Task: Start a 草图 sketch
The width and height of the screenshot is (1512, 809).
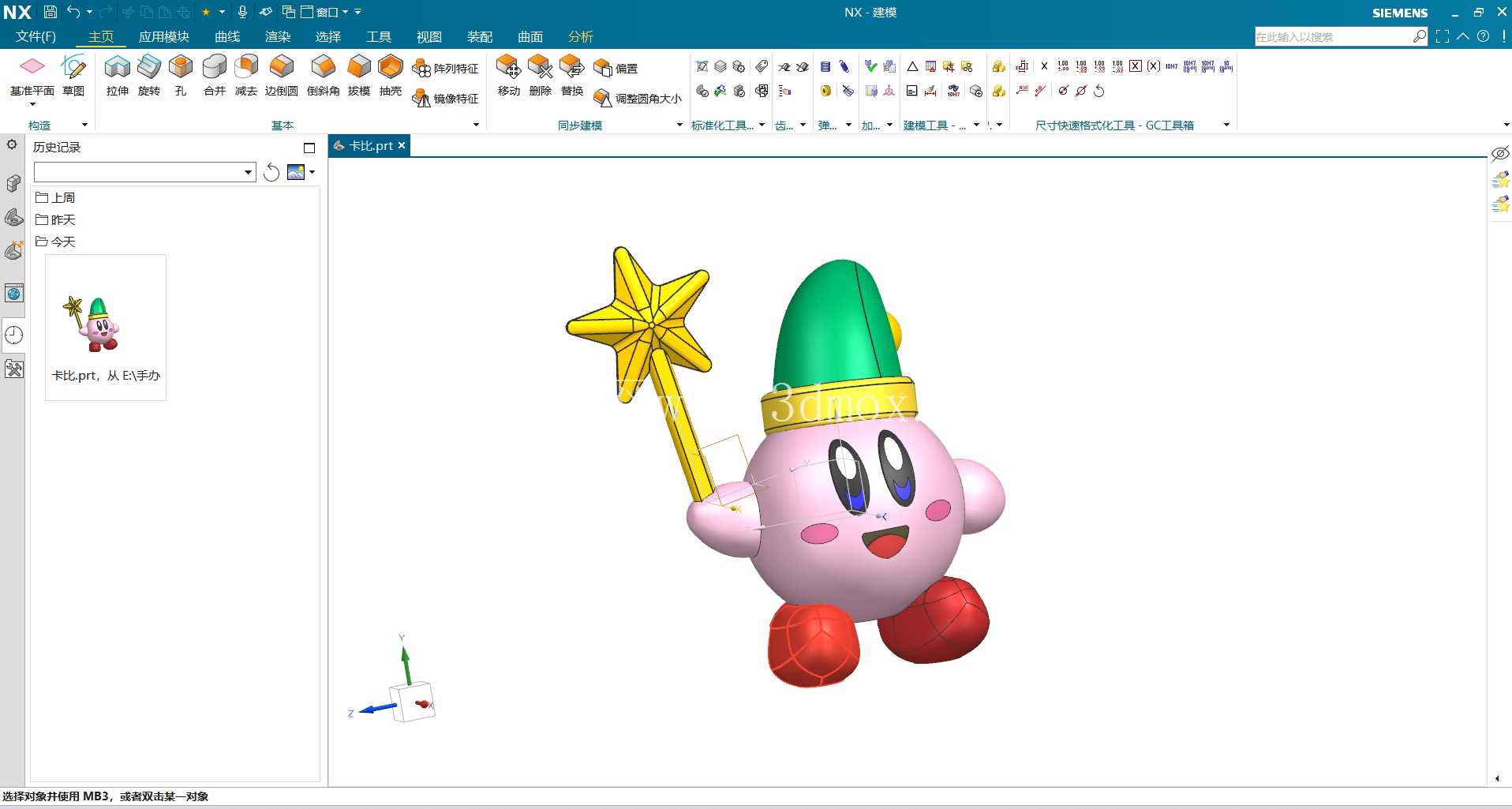Action: coord(73,76)
